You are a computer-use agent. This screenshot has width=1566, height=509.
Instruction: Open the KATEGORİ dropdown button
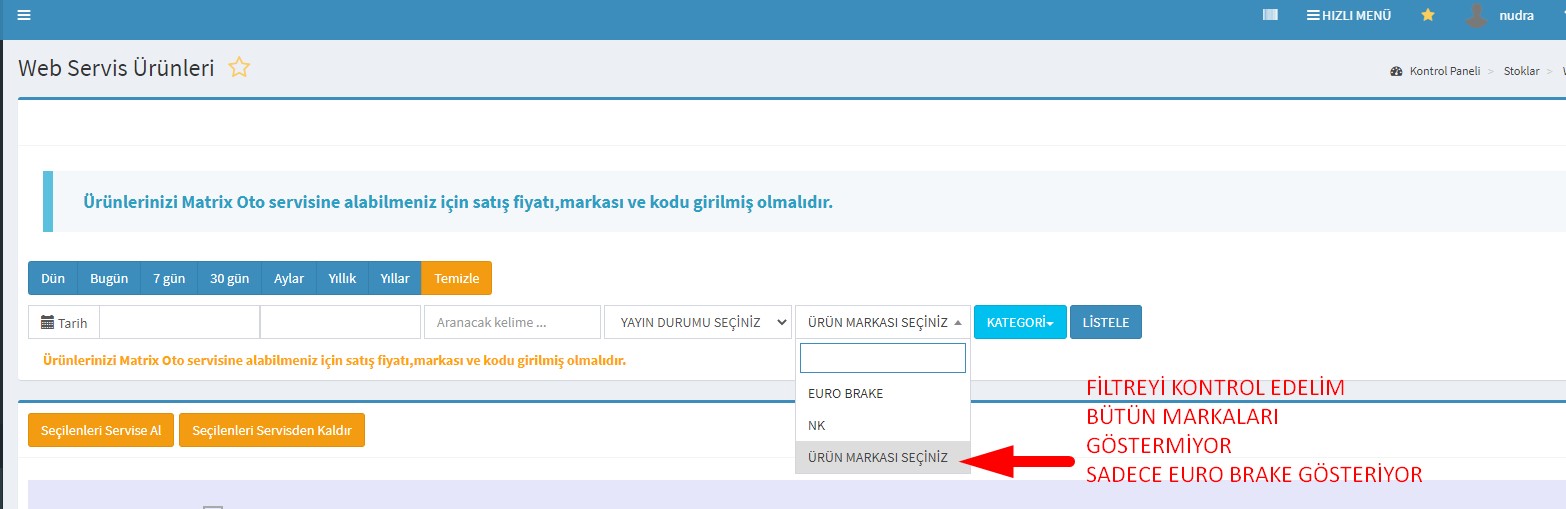point(1019,322)
